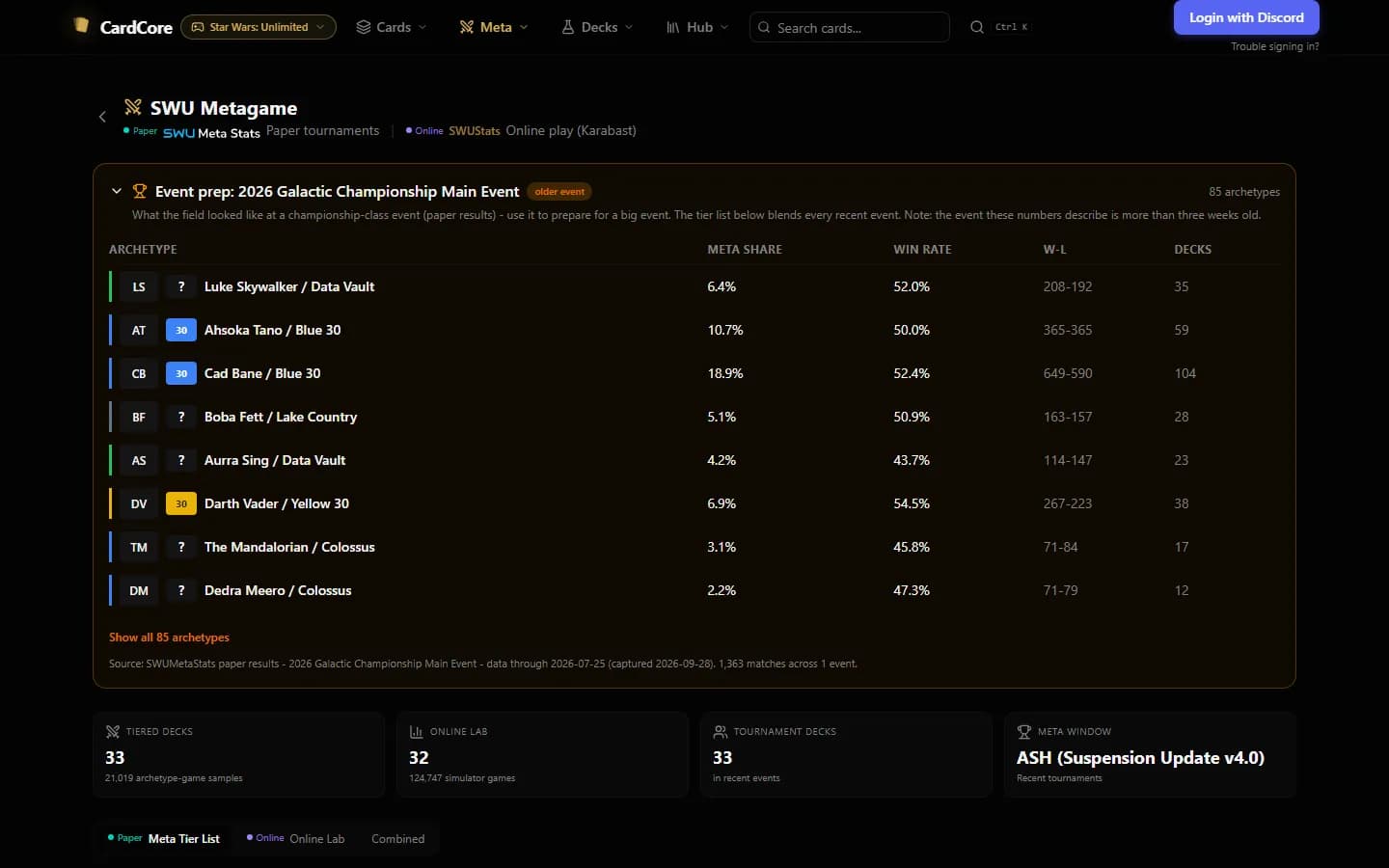Click the Online Lab bar chart icon
The height and width of the screenshot is (868, 1389).
[417, 731]
